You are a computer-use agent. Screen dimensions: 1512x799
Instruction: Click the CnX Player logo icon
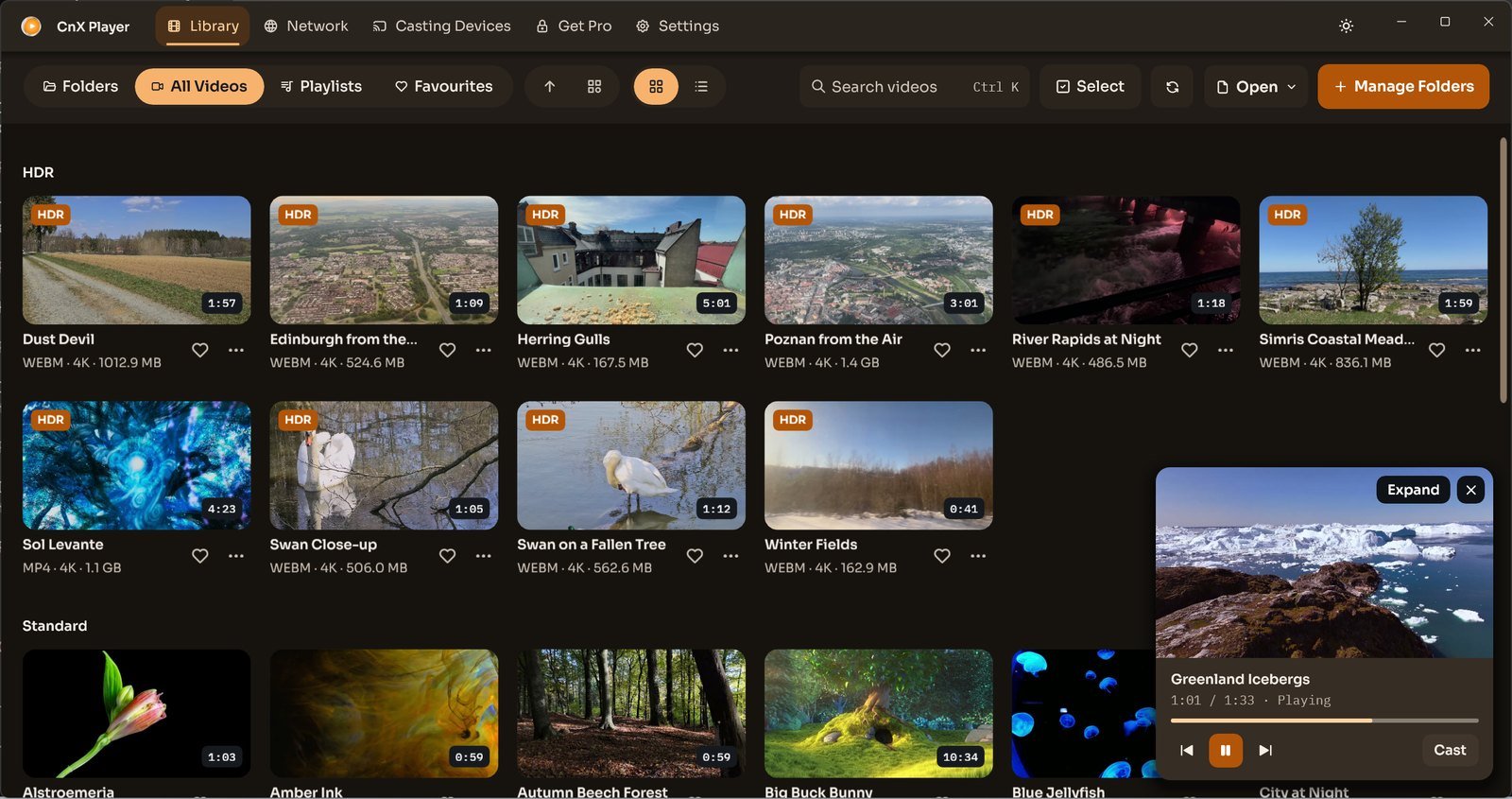pos(31,26)
